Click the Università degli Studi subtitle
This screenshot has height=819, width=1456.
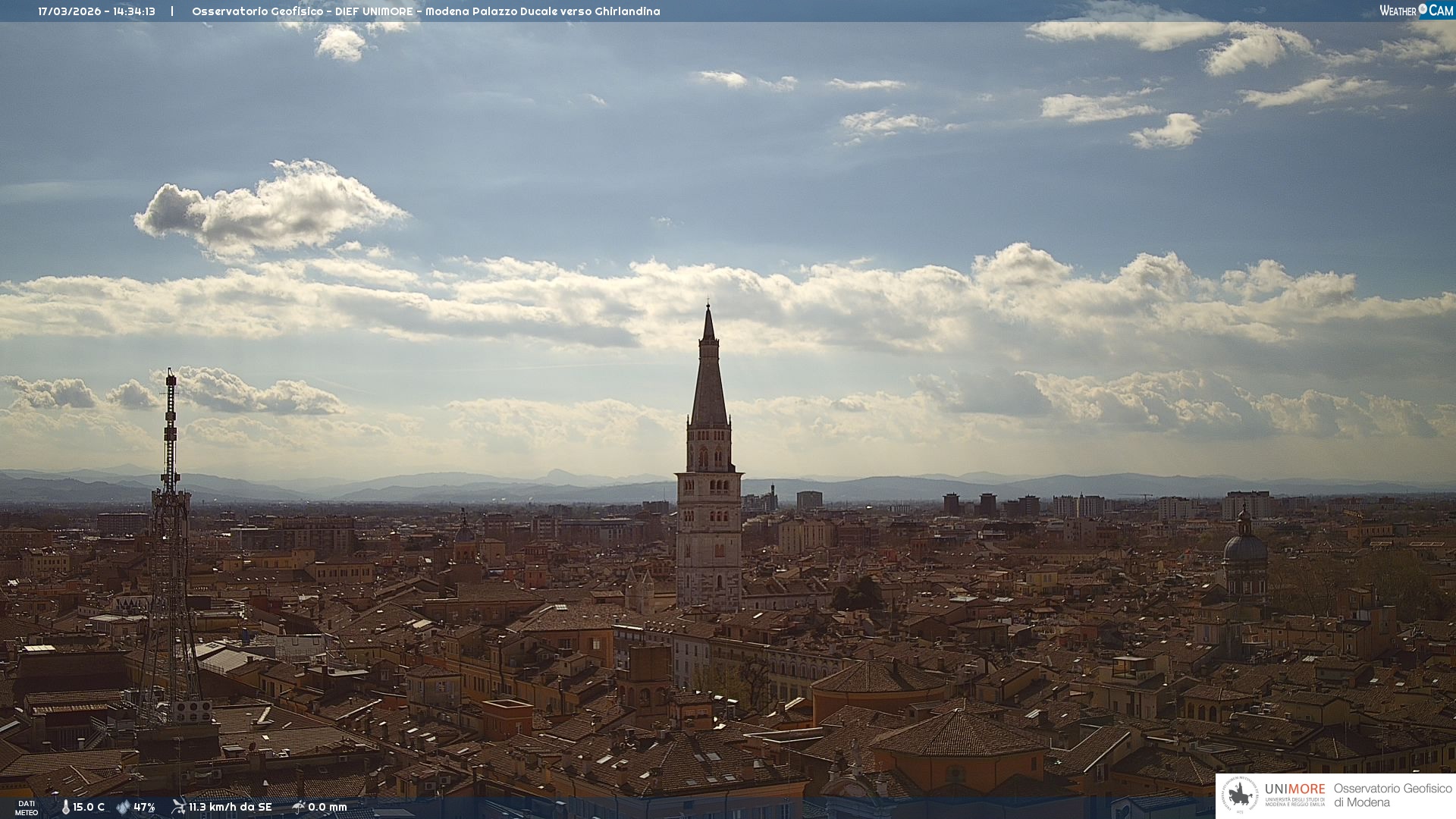tap(1294, 802)
